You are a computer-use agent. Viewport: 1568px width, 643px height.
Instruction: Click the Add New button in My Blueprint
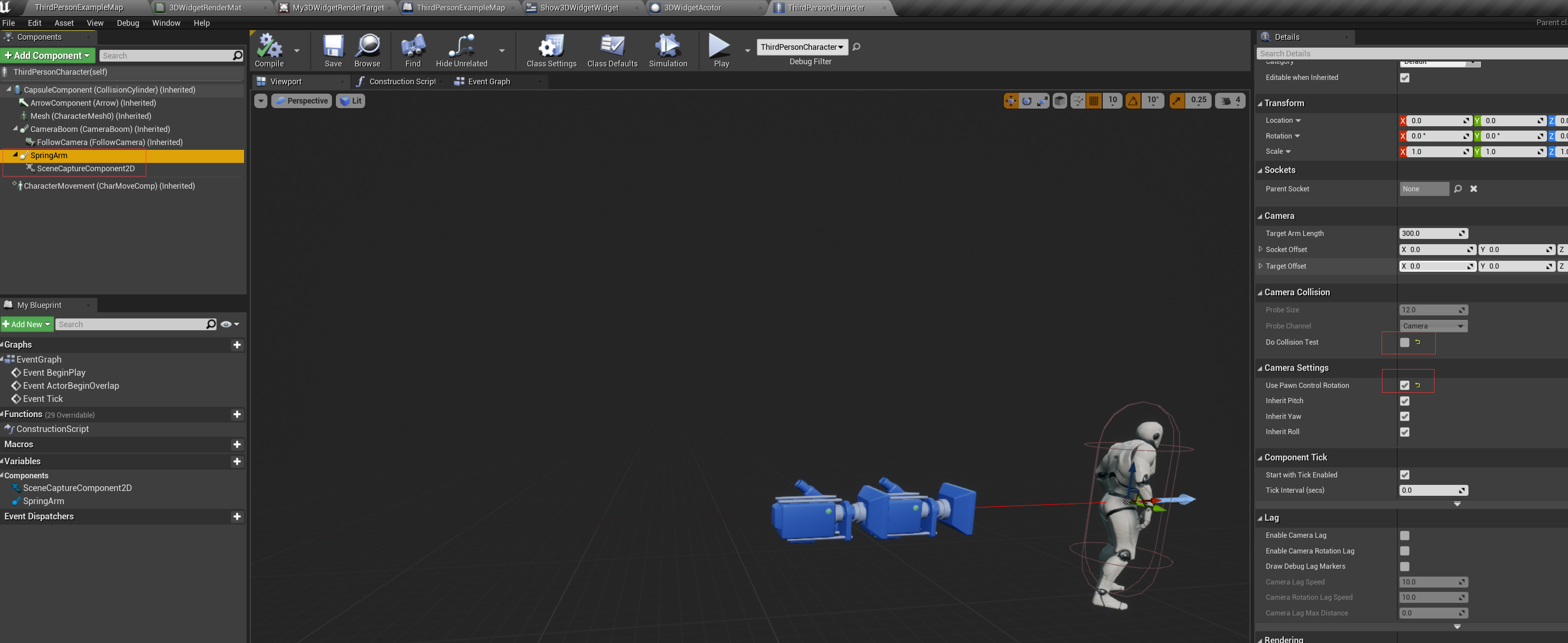pyautogui.click(x=27, y=324)
